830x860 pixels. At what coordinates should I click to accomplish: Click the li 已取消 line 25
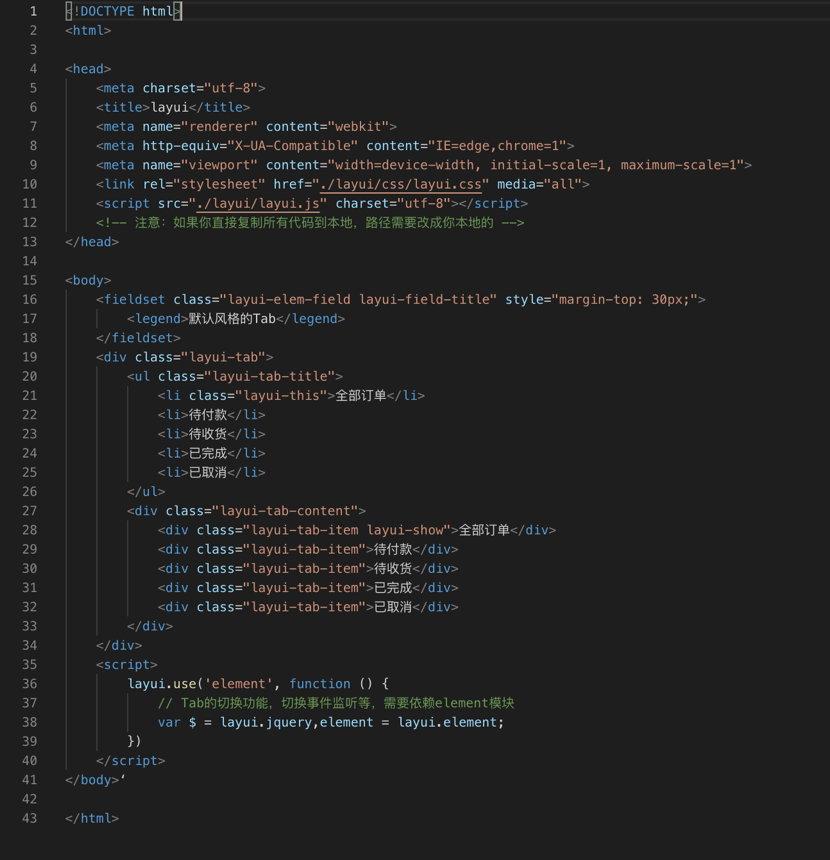coord(212,472)
